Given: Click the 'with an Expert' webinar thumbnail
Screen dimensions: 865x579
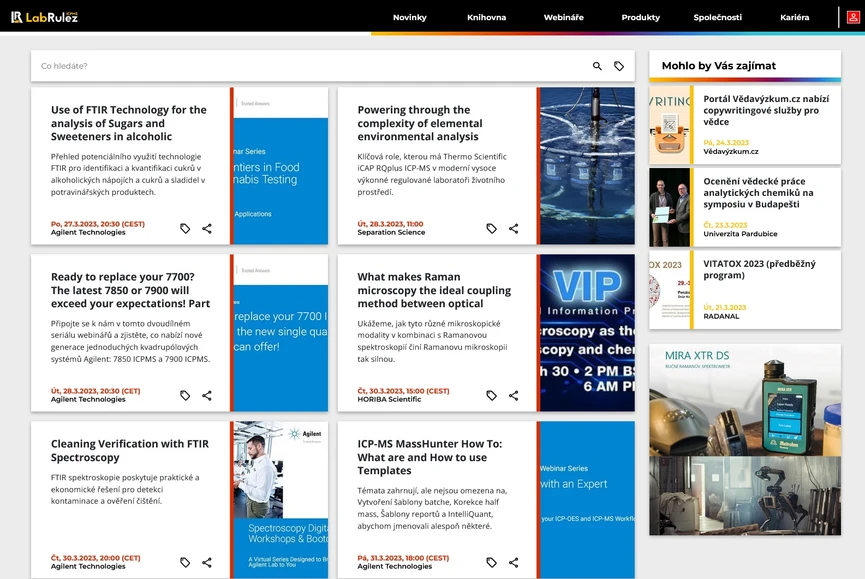Looking at the screenshot, I should 587,500.
